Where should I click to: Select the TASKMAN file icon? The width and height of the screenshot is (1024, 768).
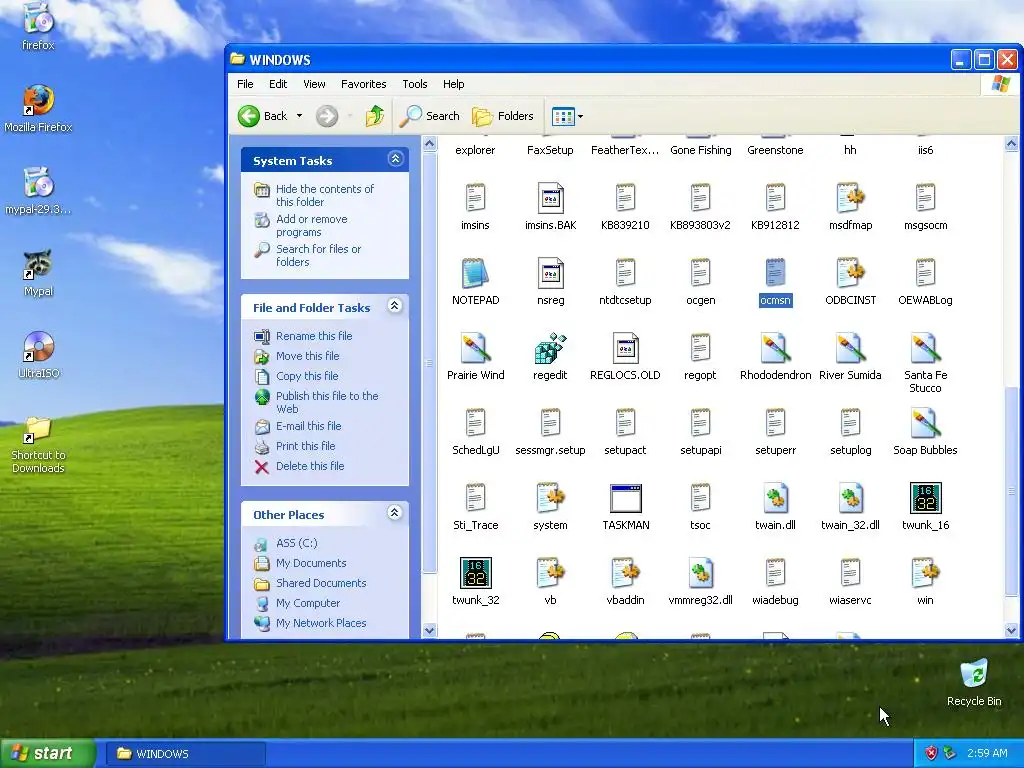coord(625,498)
